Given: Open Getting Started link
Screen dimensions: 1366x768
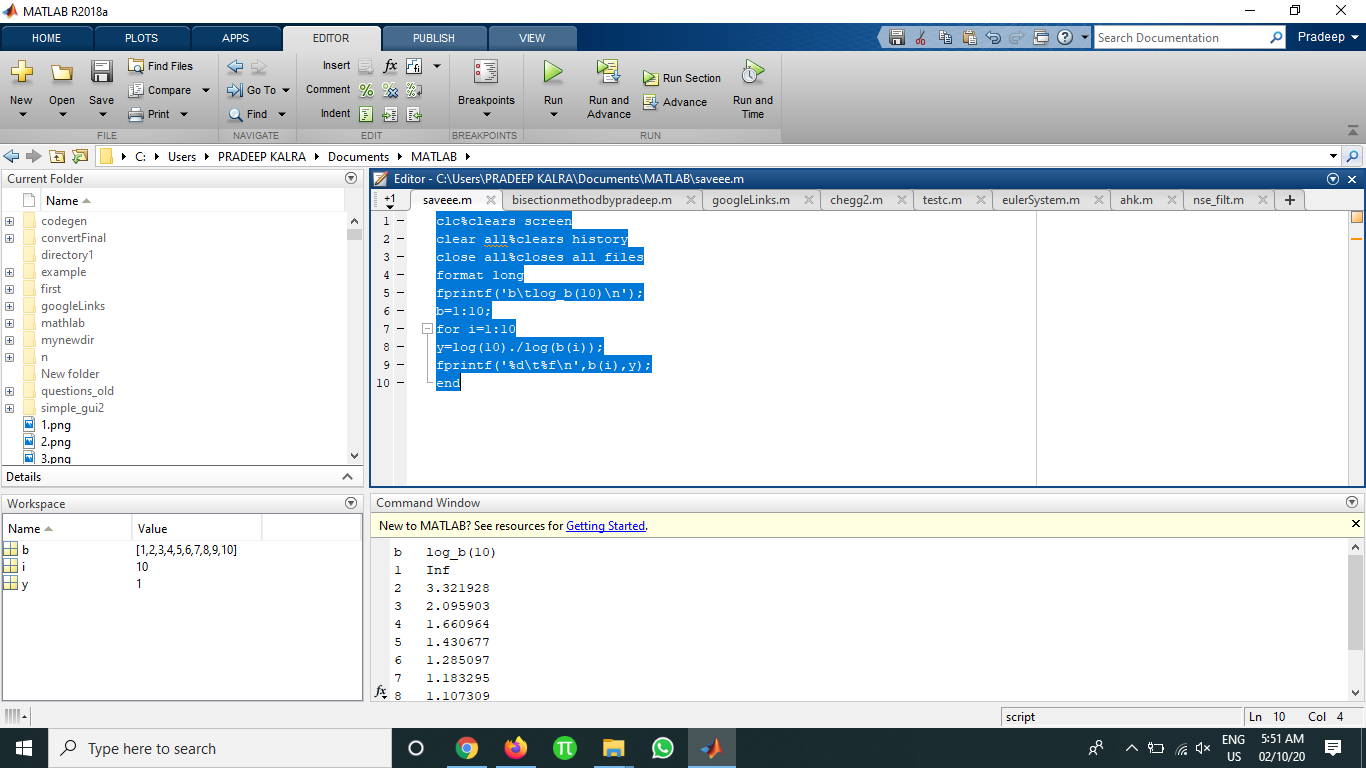Looking at the screenshot, I should [x=605, y=526].
